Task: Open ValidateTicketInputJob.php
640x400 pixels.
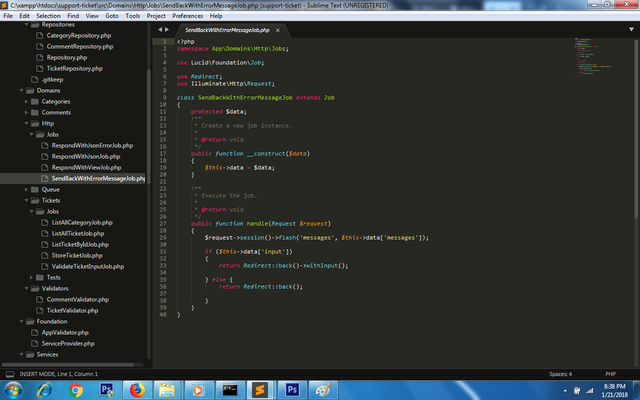Action: [88, 267]
